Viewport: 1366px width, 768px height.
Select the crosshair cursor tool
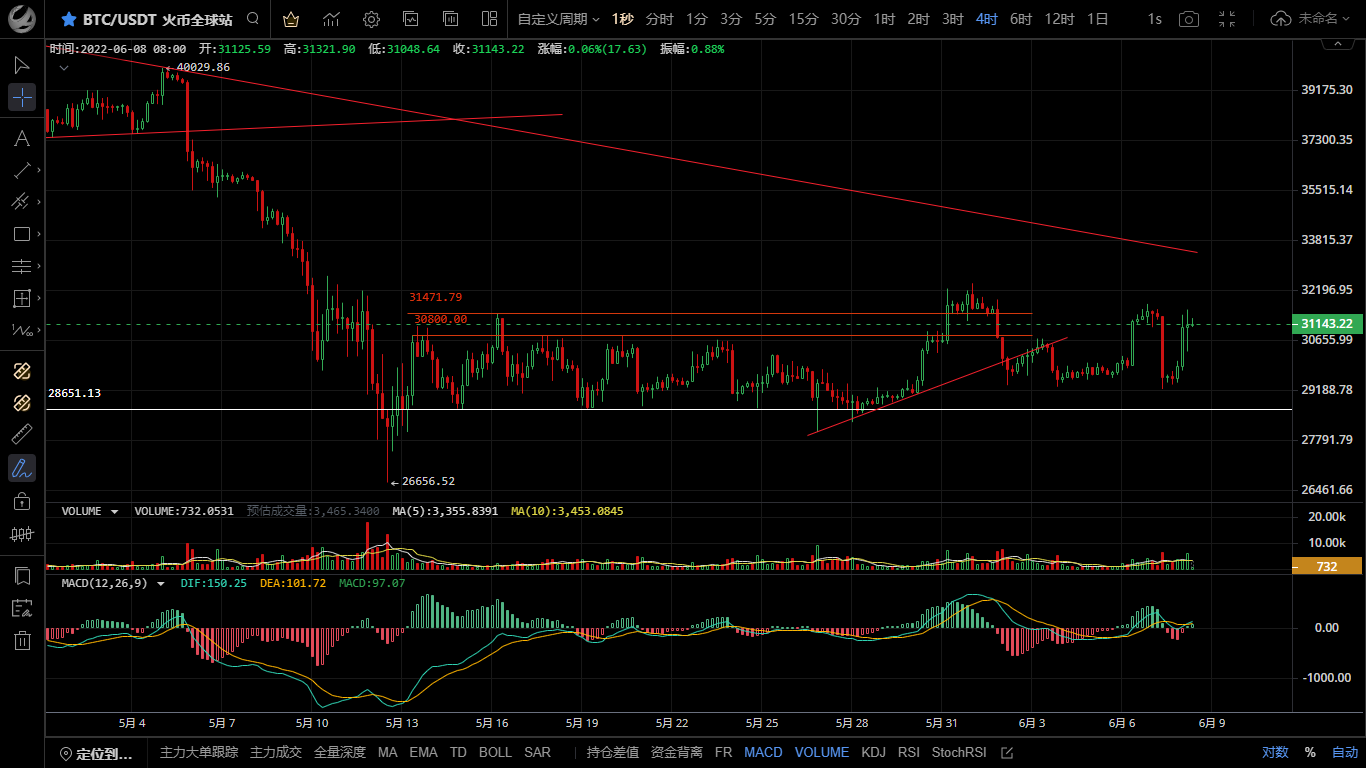pos(22,97)
